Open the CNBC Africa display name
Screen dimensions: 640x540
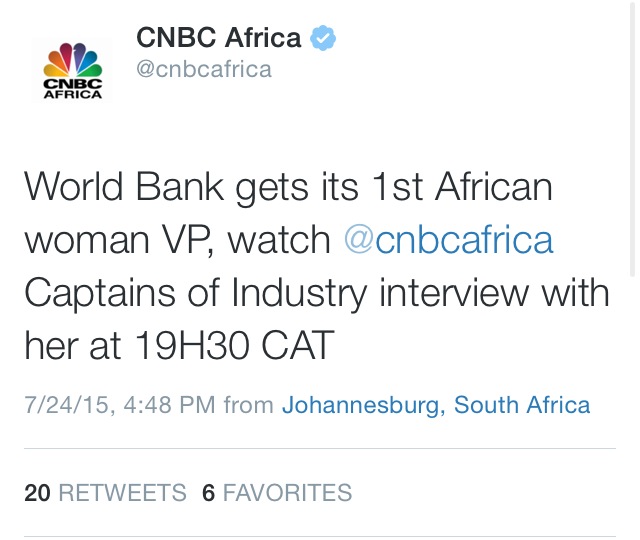pos(219,38)
